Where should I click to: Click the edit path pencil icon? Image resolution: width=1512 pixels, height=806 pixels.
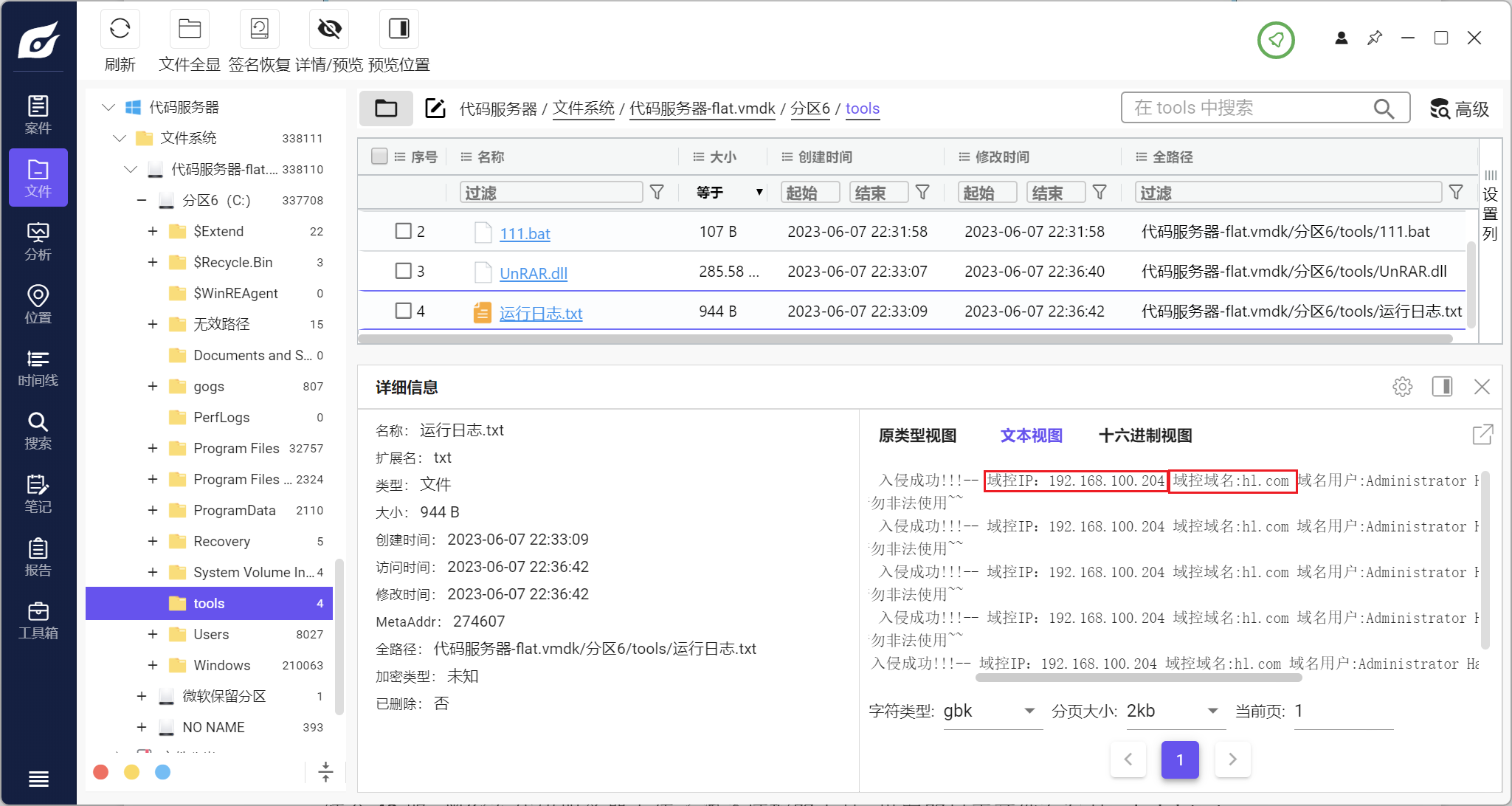(x=435, y=108)
